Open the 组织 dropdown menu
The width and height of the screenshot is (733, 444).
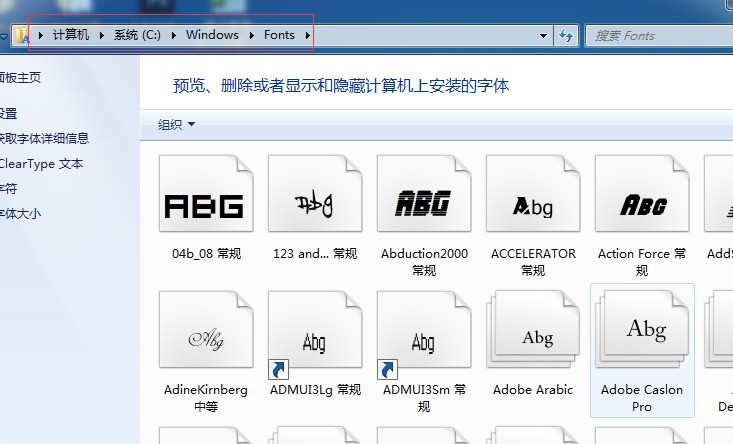[176, 125]
